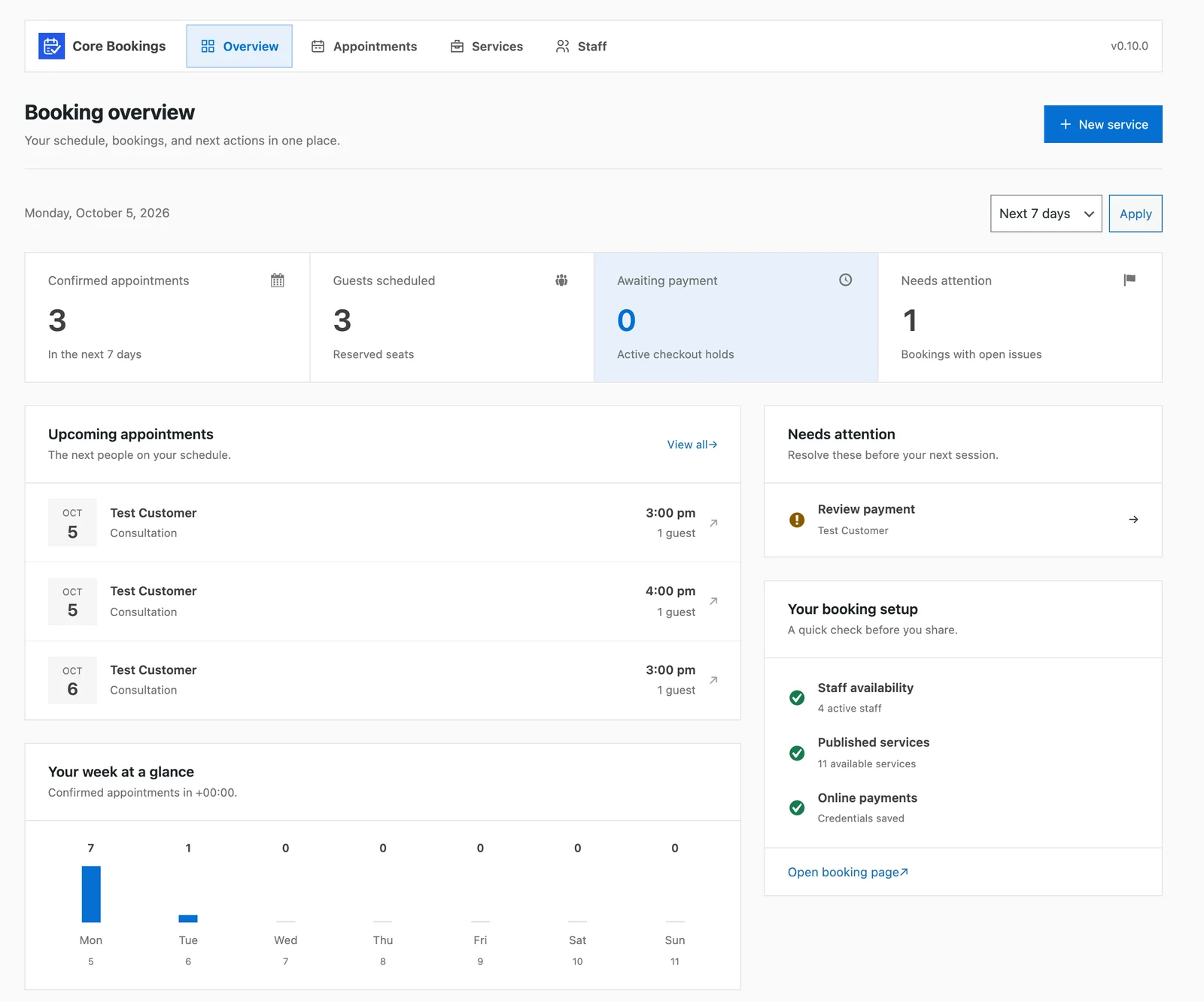Image resolution: width=1204 pixels, height=1002 pixels.
Task: Open the Staff tab
Action: point(581,46)
